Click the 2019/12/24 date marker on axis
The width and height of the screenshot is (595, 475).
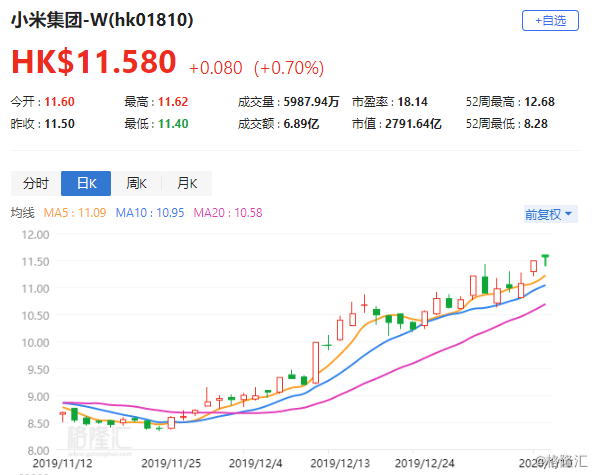(424, 463)
